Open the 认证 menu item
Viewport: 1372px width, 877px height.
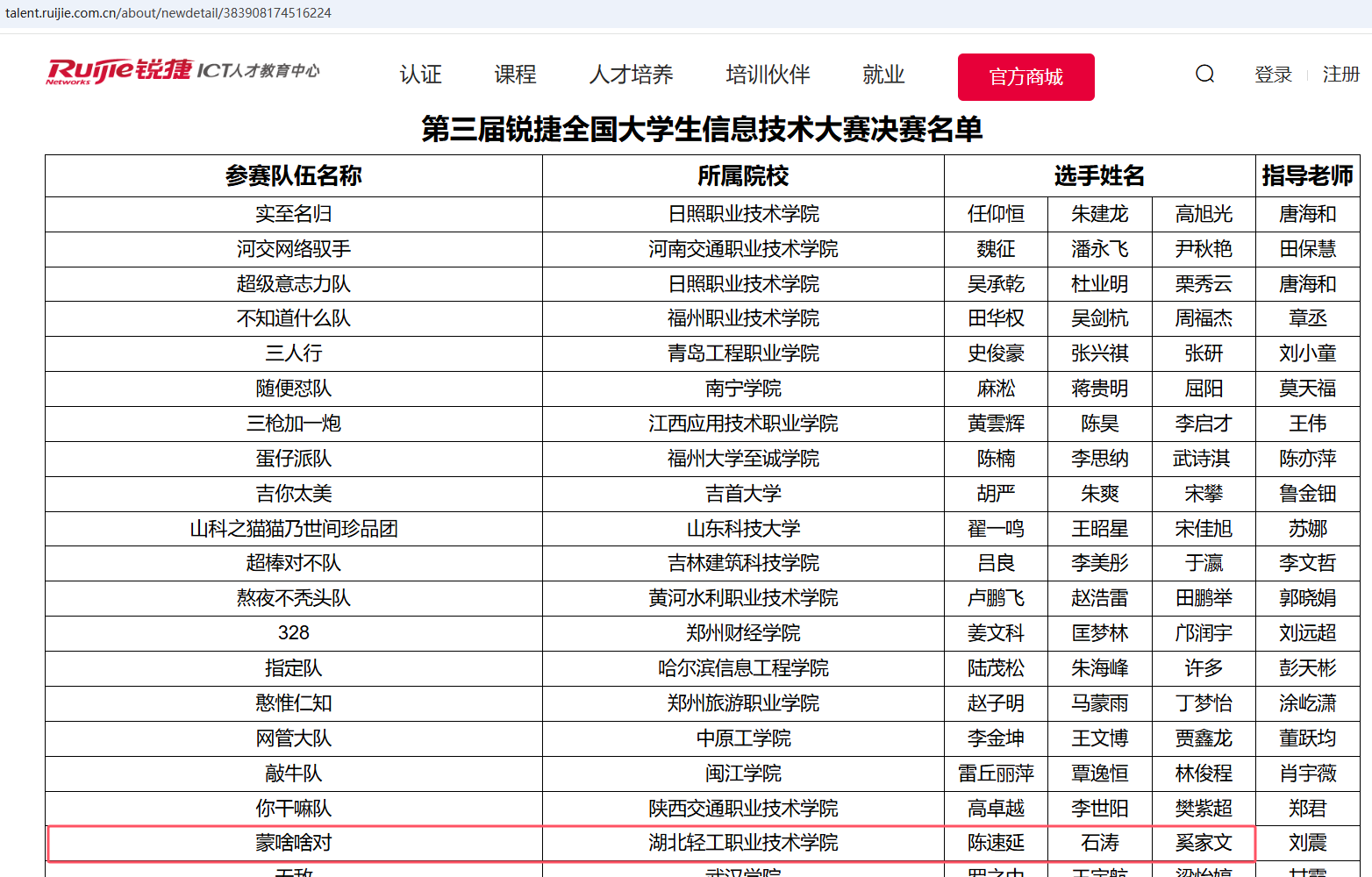pos(420,75)
